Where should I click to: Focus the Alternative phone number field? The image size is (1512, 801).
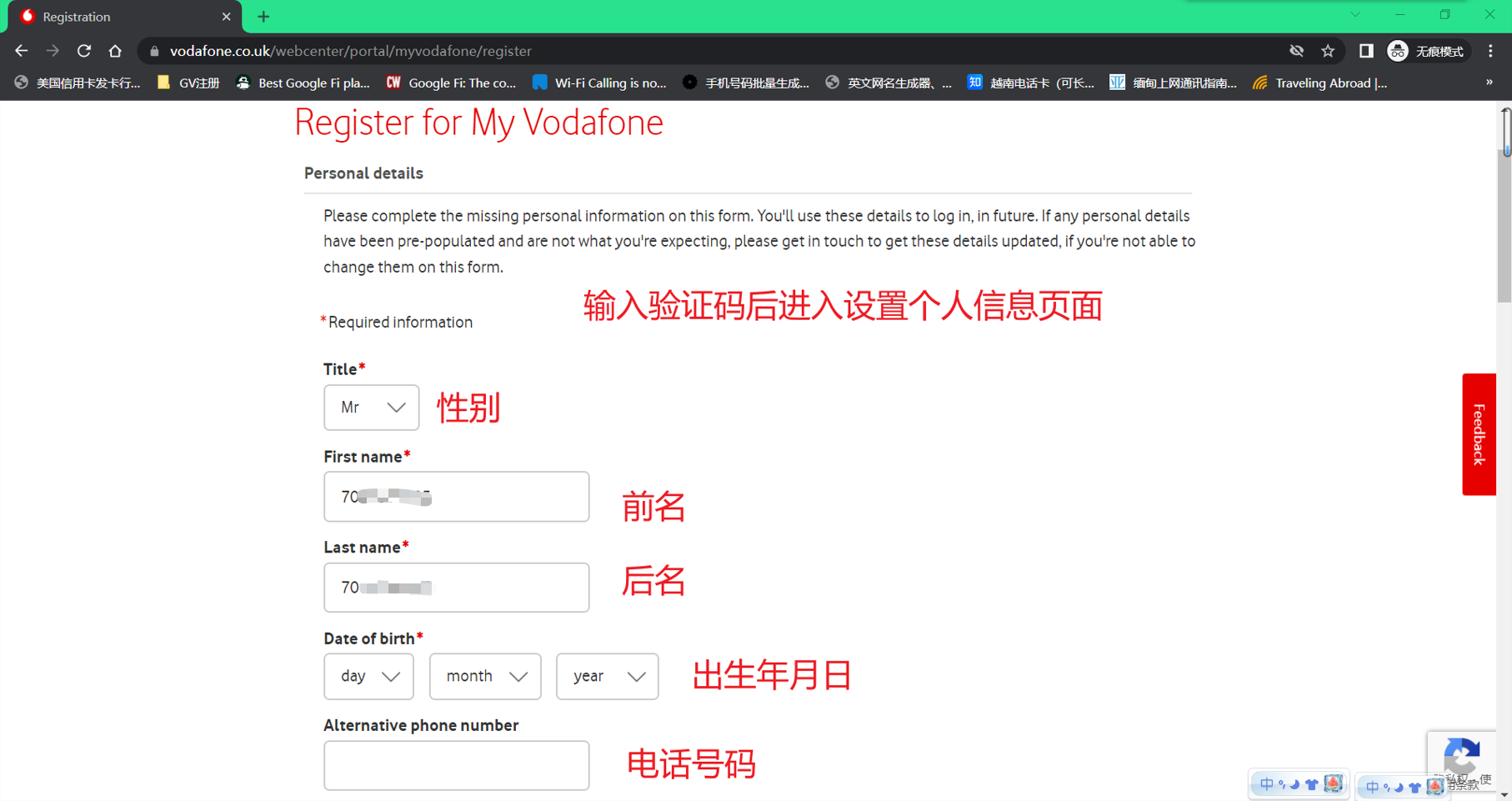[x=456, y=765]
